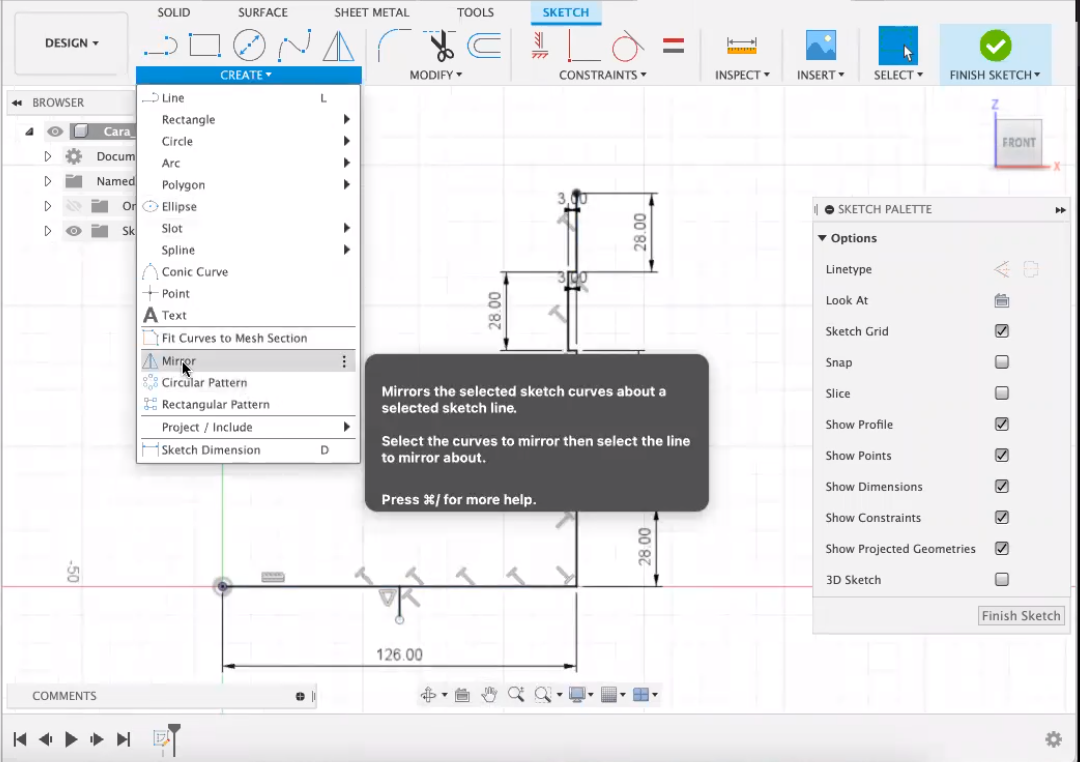Click the Measure ruler icon
Viewport: 1080px width, 762px height.
point(742,46)
